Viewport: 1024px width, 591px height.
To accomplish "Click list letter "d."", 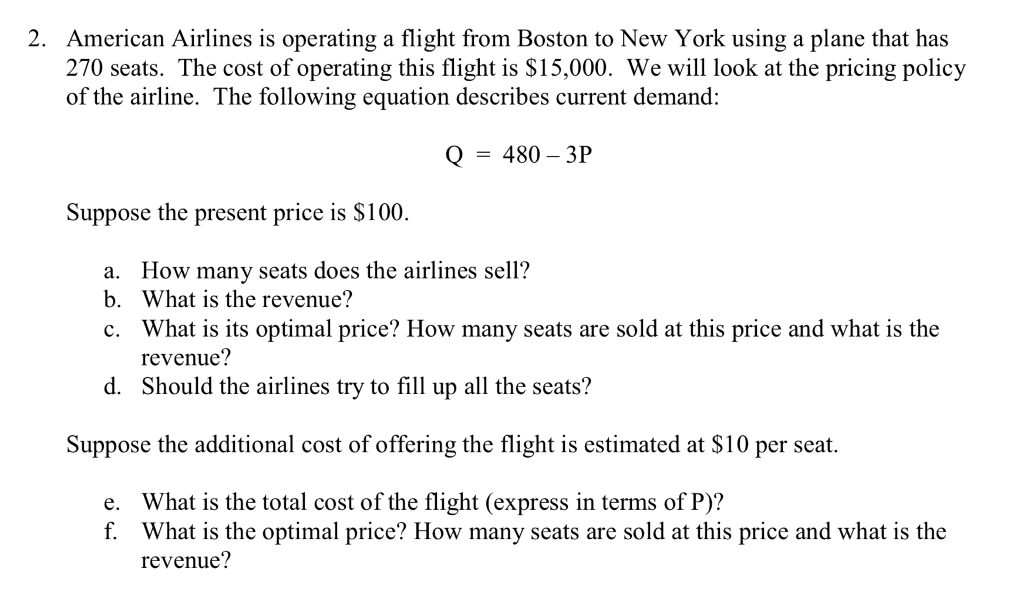I will (112, 387).
